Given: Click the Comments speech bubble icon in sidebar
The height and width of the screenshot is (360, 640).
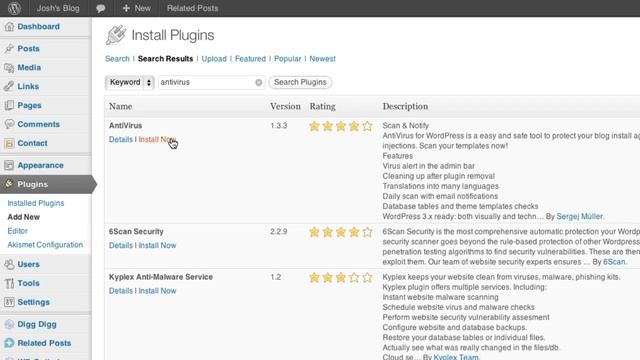Looking at the screenshot, I should [x=9, y=124].
